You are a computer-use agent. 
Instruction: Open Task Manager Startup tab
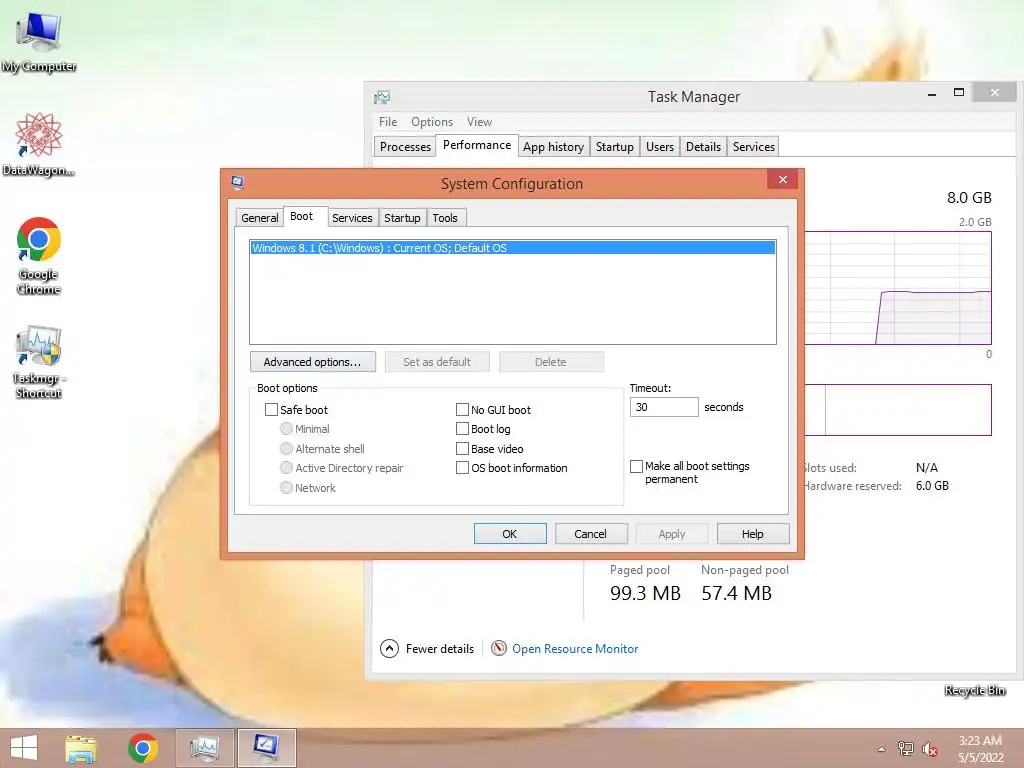coord(615,147)
